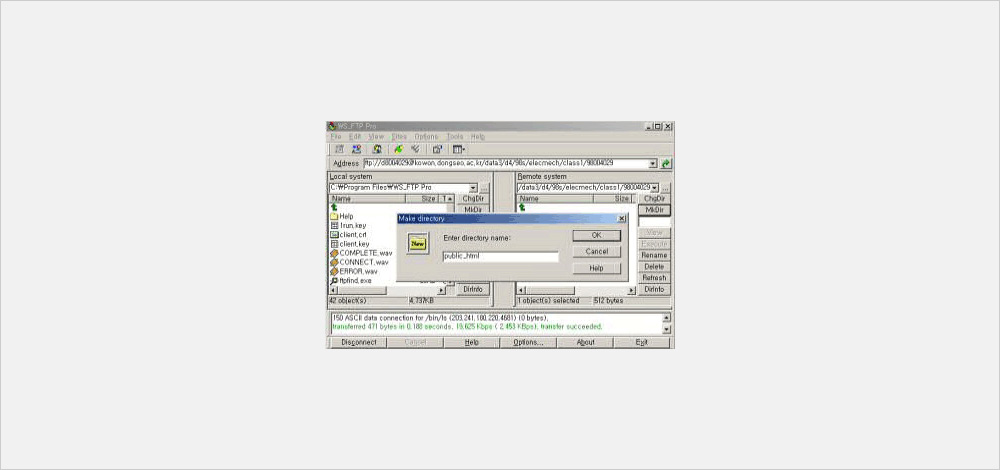Viewport: 1000px width, 470px height.
Task: Click the third toolbar icon with a person
Action: [377, 149]
